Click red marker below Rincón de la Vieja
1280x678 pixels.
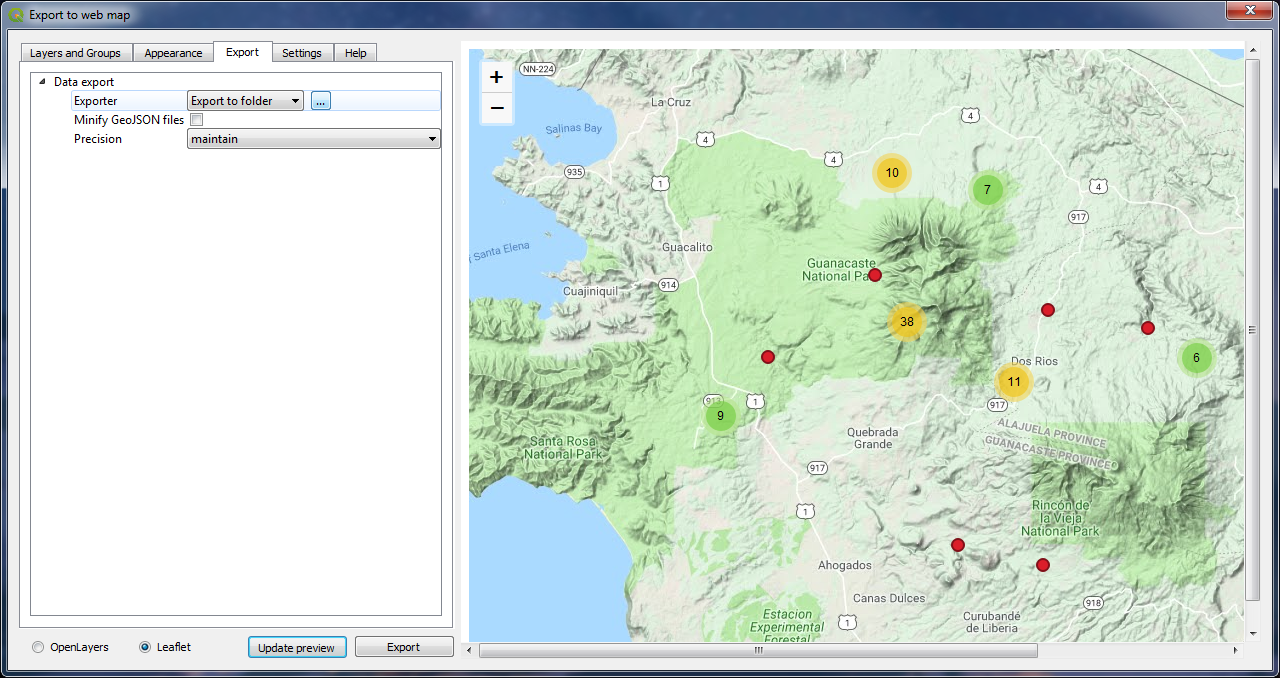pos(1043,565)
